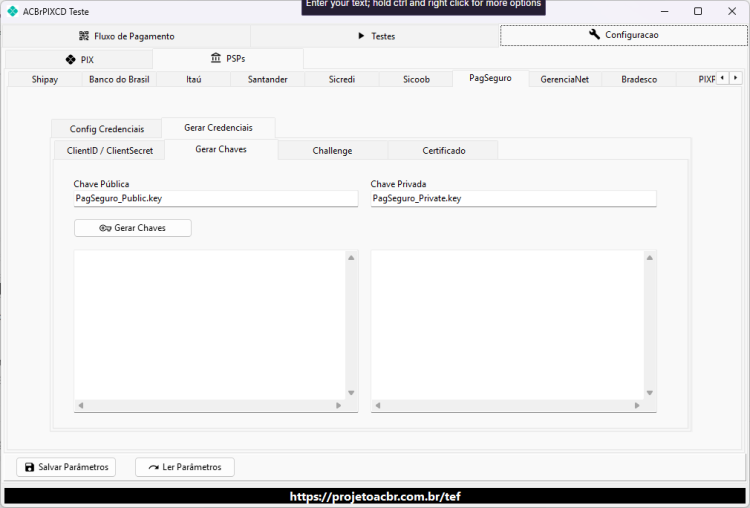This screenshot has height=508, width=750.
Task: Open the Config Credenciais tab
Action: 107,129
